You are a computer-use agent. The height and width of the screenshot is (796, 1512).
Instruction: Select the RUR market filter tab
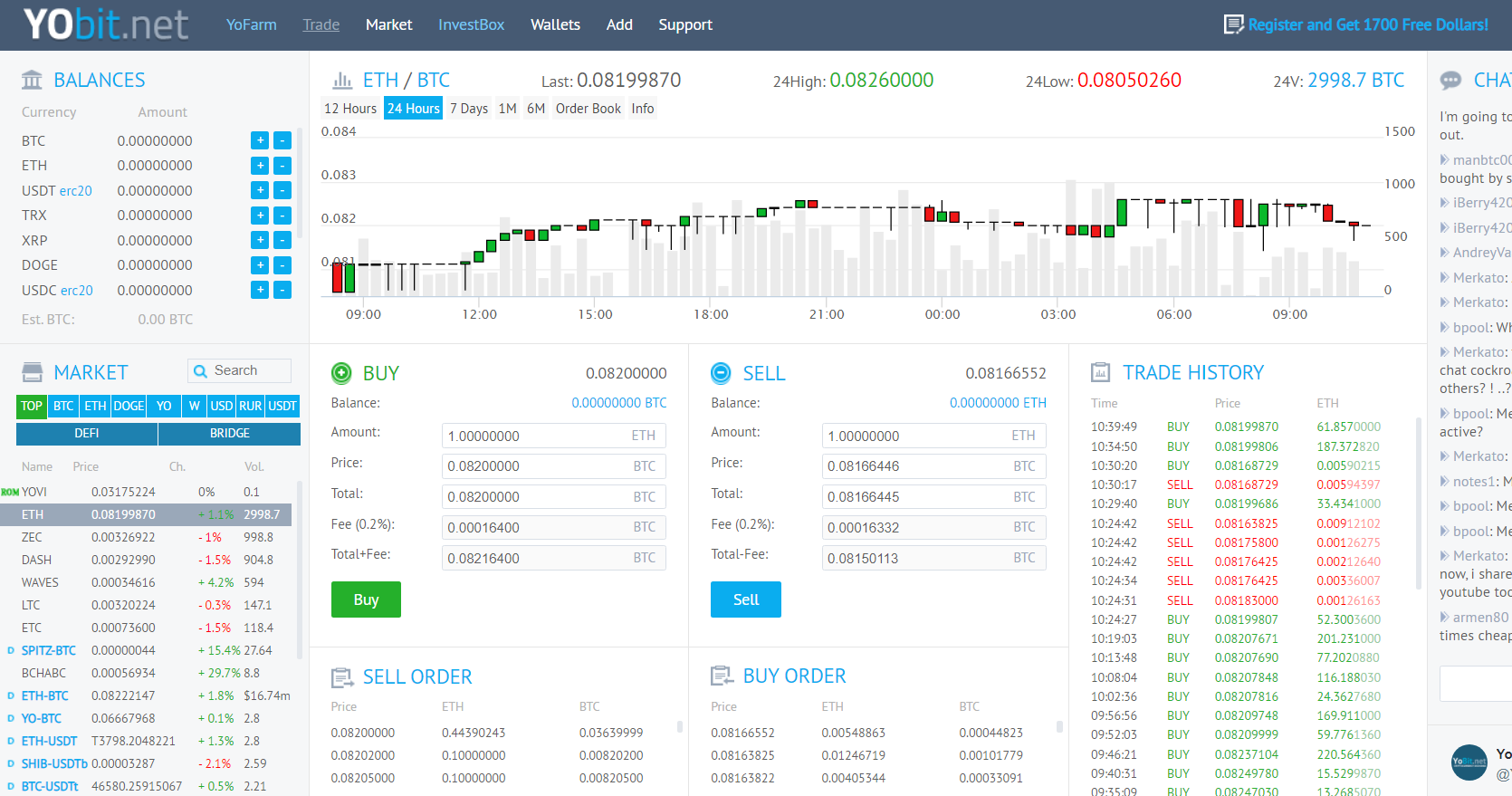251,406
